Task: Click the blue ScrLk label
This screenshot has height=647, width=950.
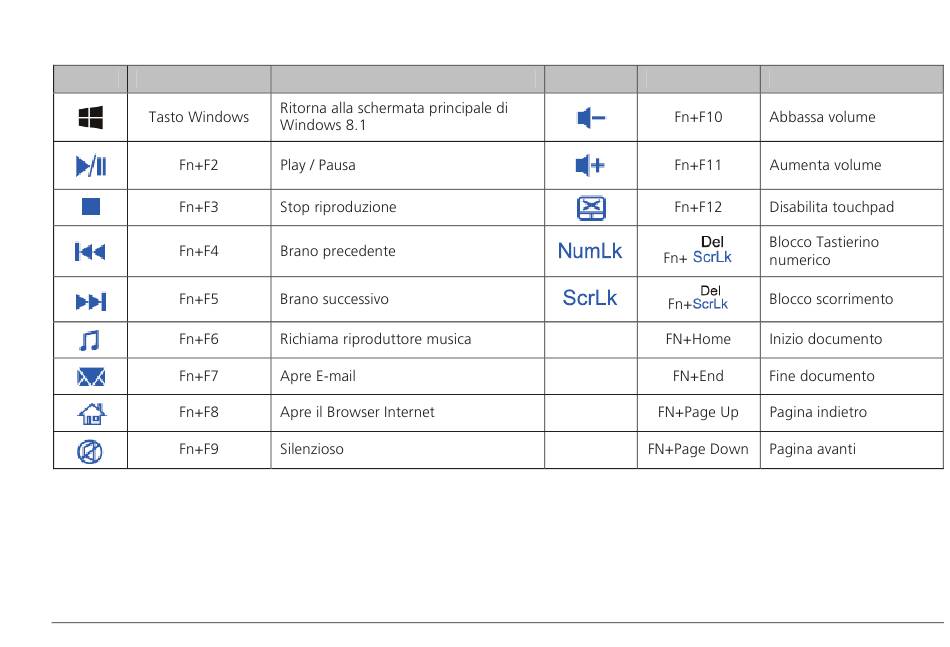Action: [590, 298]
